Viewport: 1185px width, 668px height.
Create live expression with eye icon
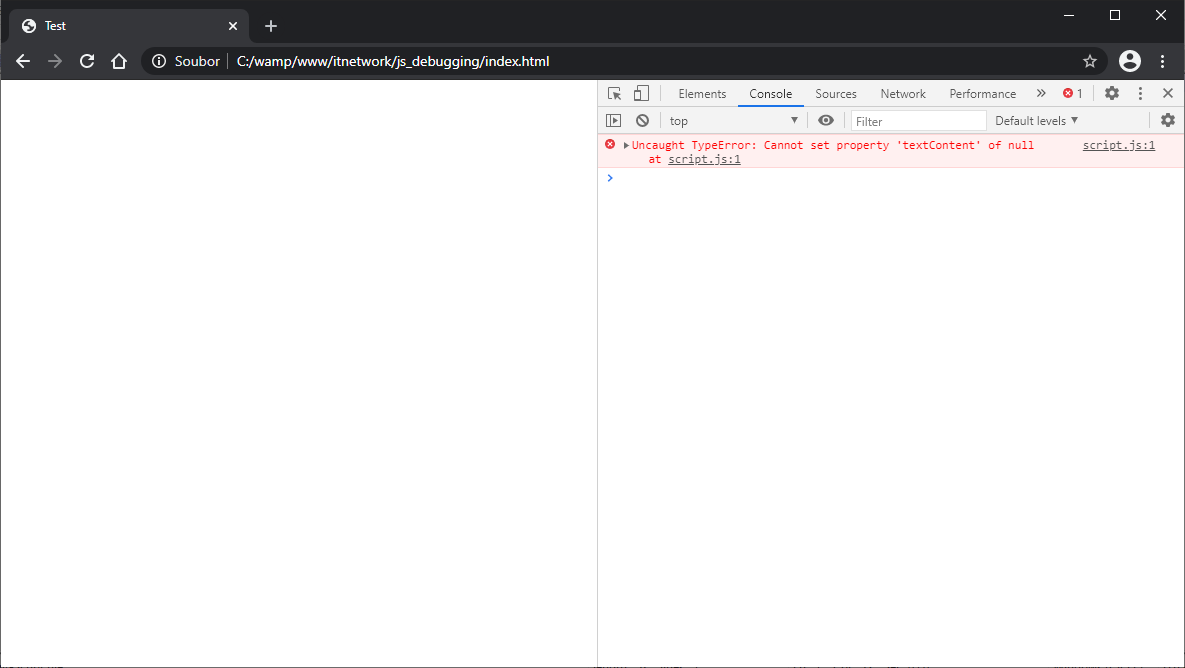pos(825,120)
